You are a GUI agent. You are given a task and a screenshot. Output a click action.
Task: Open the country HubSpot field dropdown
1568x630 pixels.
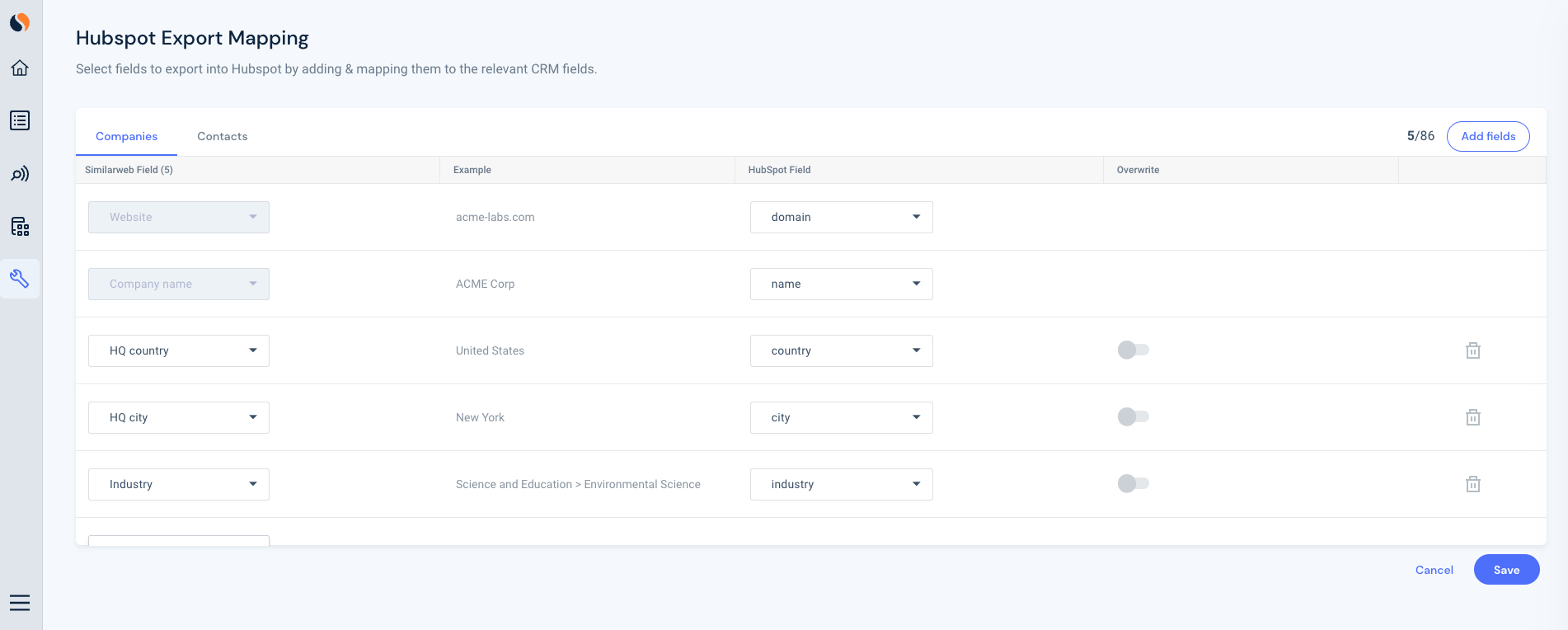tap(842, 350)
